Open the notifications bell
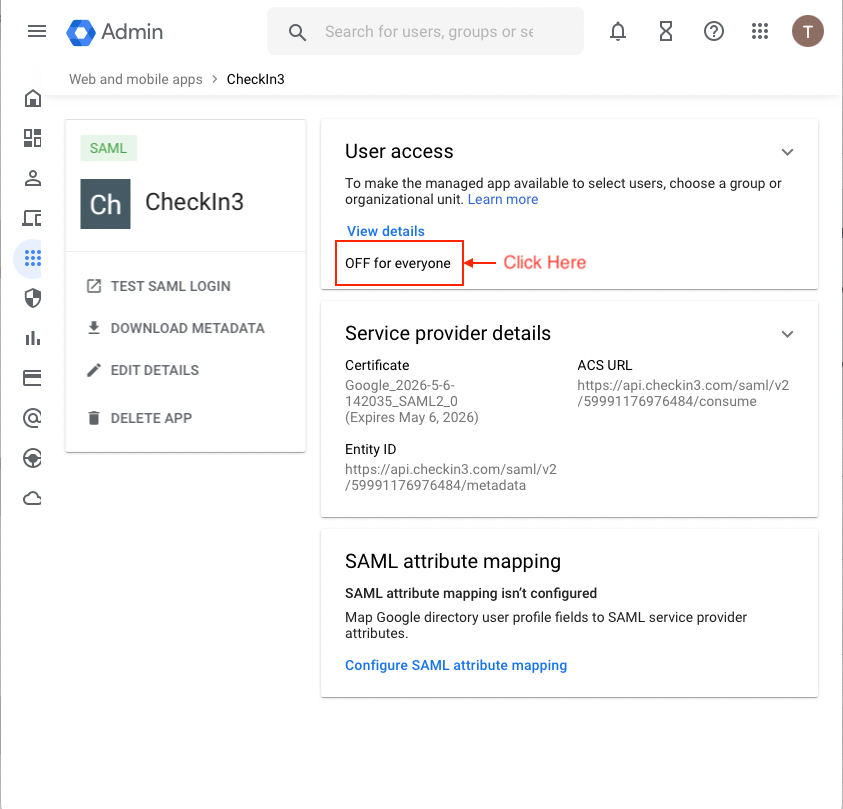The height and width of the screenshot is (809, 843). tap(618, 31)
